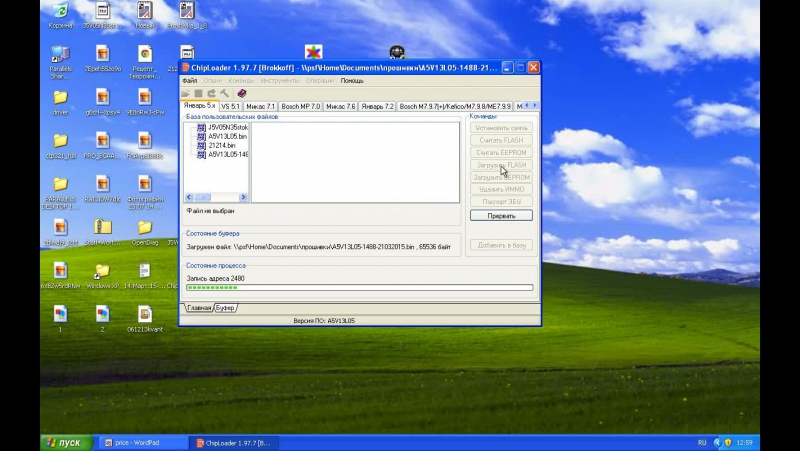Viewport: 800px width, 451px height.
Task: Click the green write progress bar
Action: tap(360, 288)
